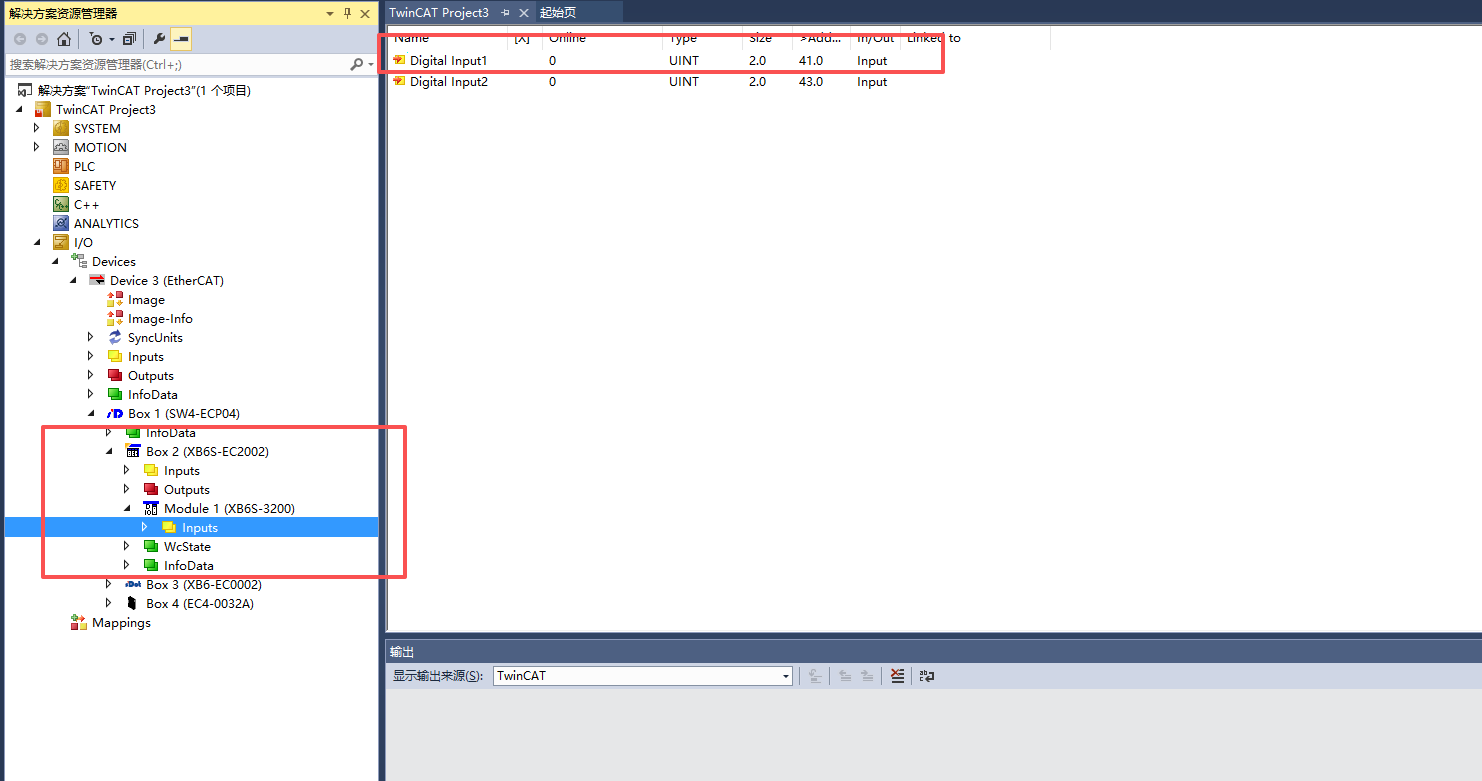The height and width of the screenshot is (781, 1482).
Task: Expand the Box 3 (XB6-EC0002) node
Action: pyautogui.click(x=108, y=585)
